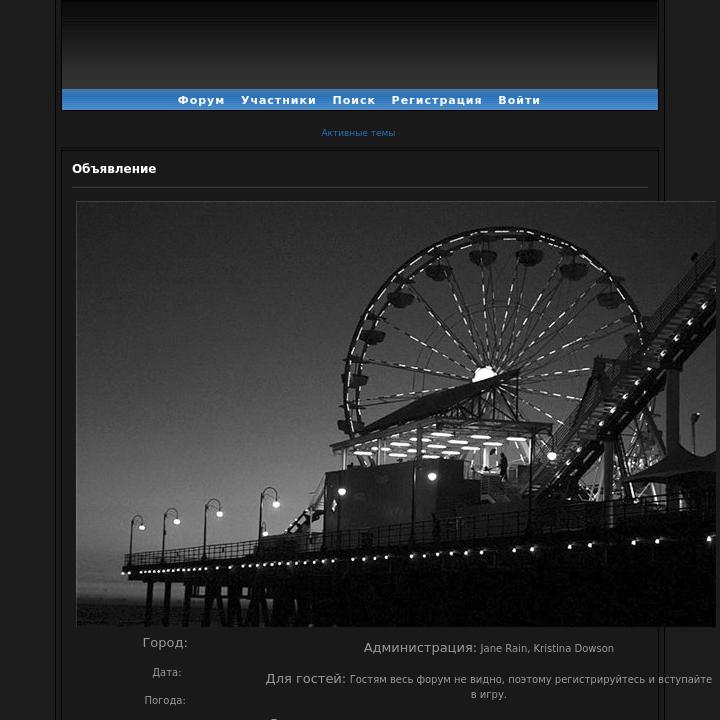
Task: Click the Ferris wheel pier image
Action: [396, 414]
